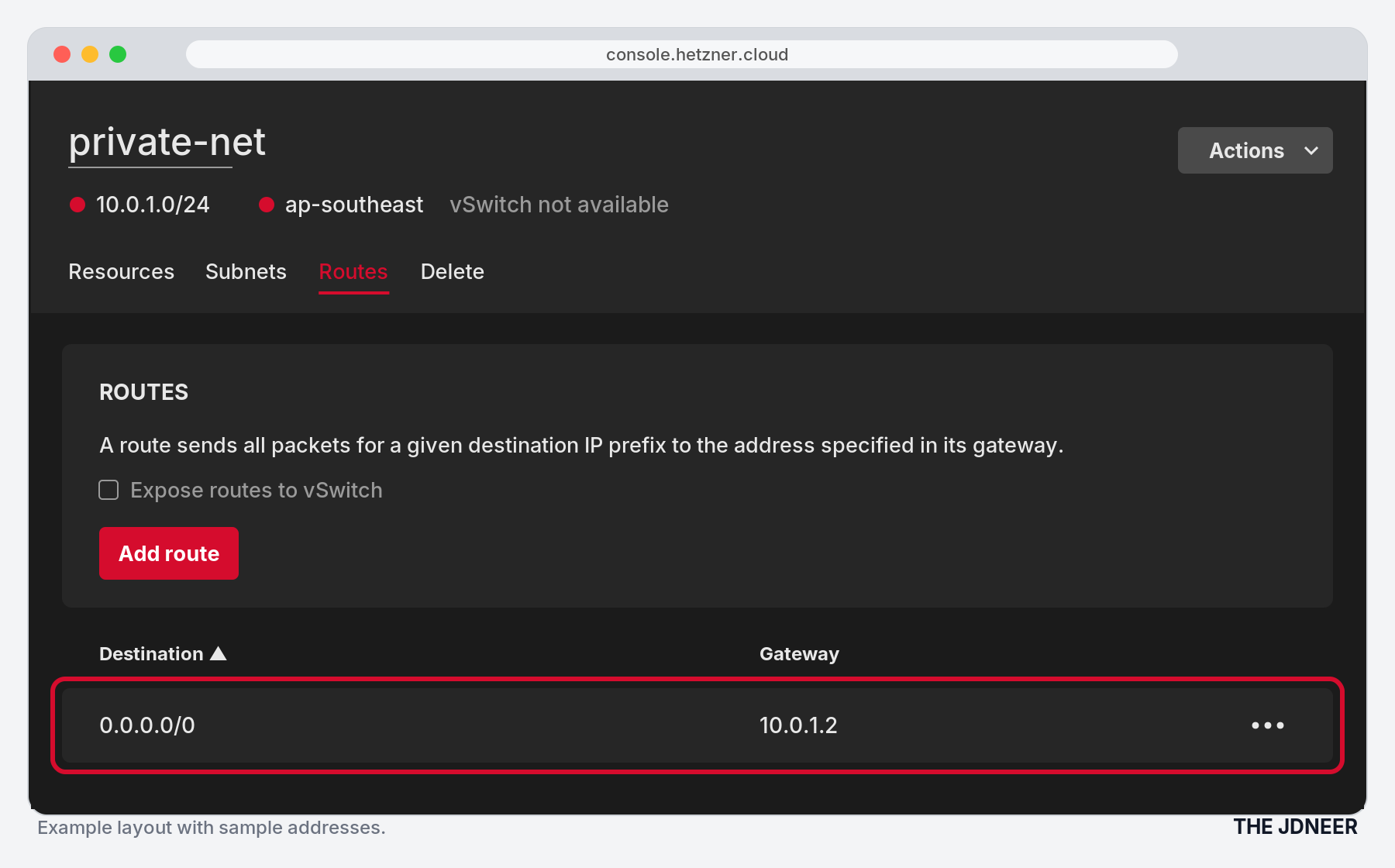Open the Subnets tab

(246, 272)
